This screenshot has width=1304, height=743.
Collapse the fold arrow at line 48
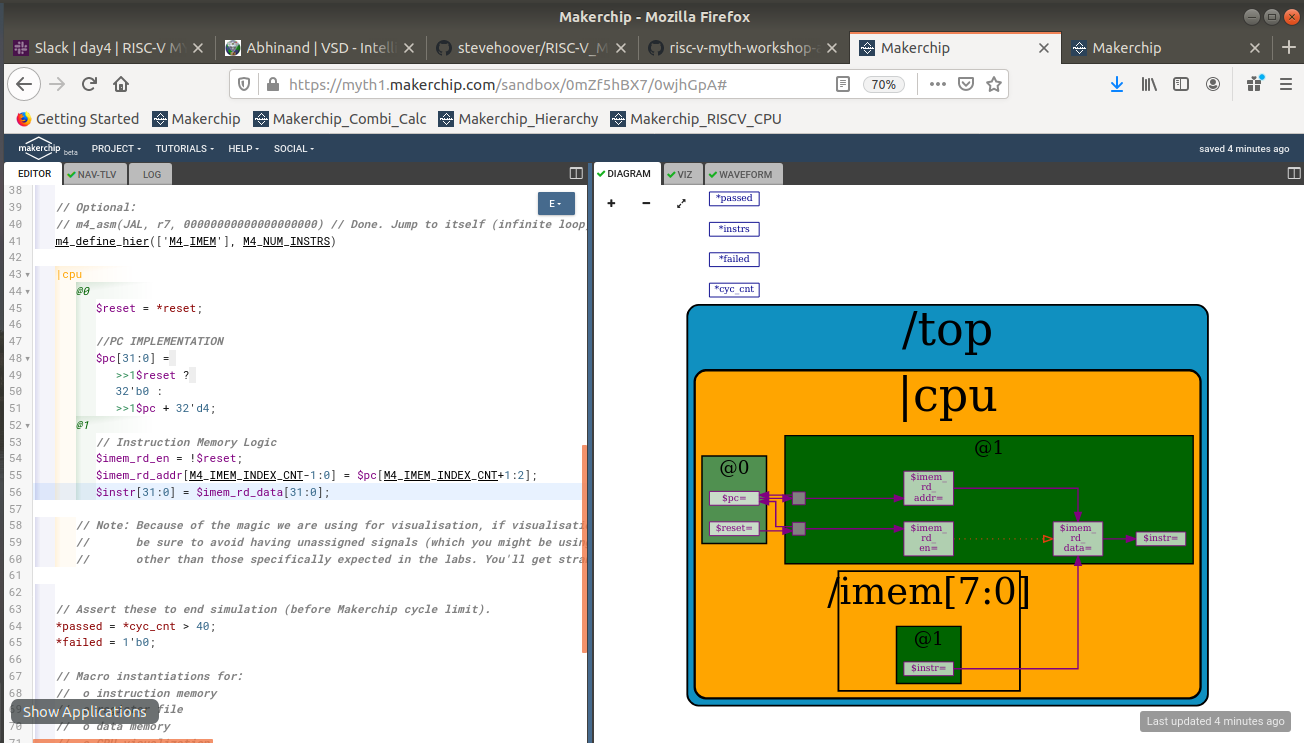[28, 358]
